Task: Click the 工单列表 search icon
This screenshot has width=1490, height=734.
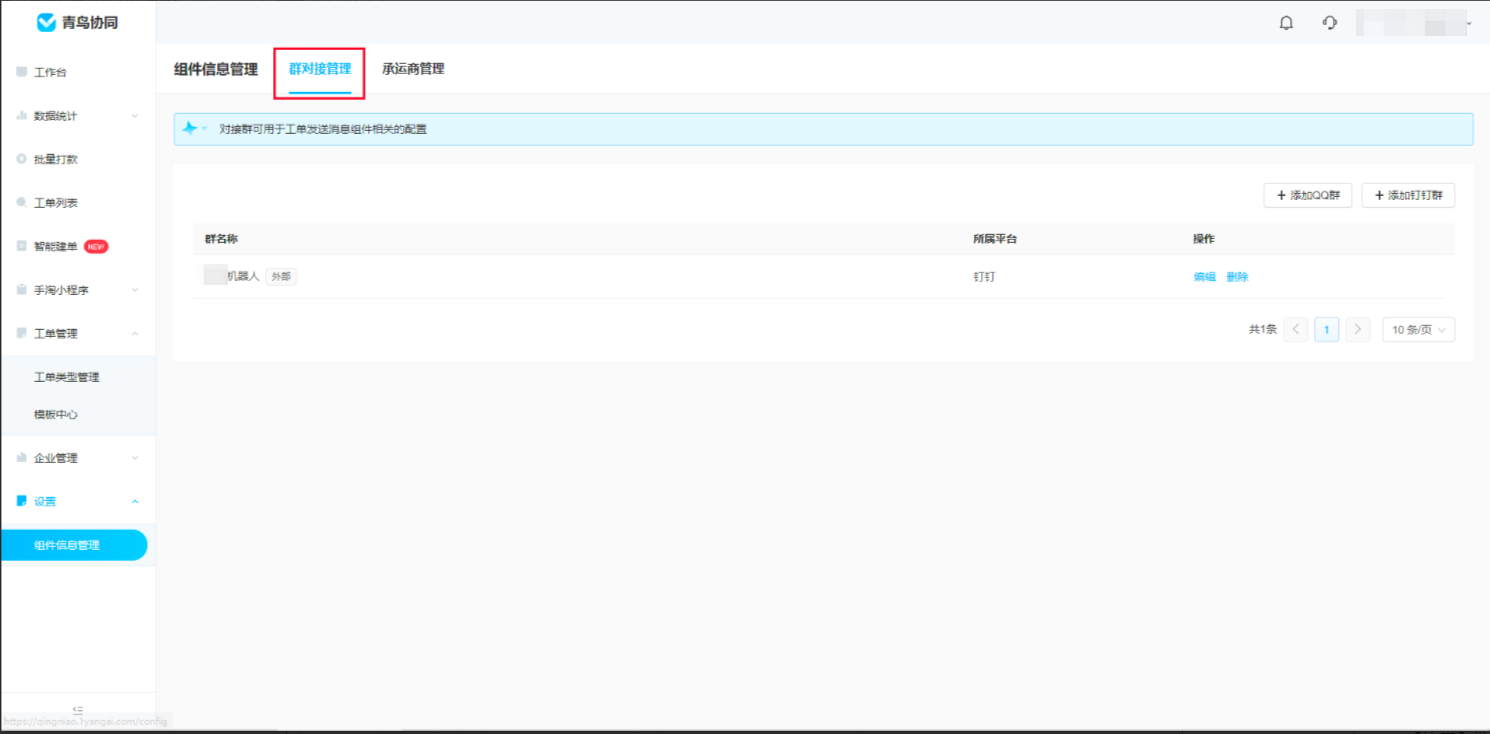Action: tap(21, 203)
